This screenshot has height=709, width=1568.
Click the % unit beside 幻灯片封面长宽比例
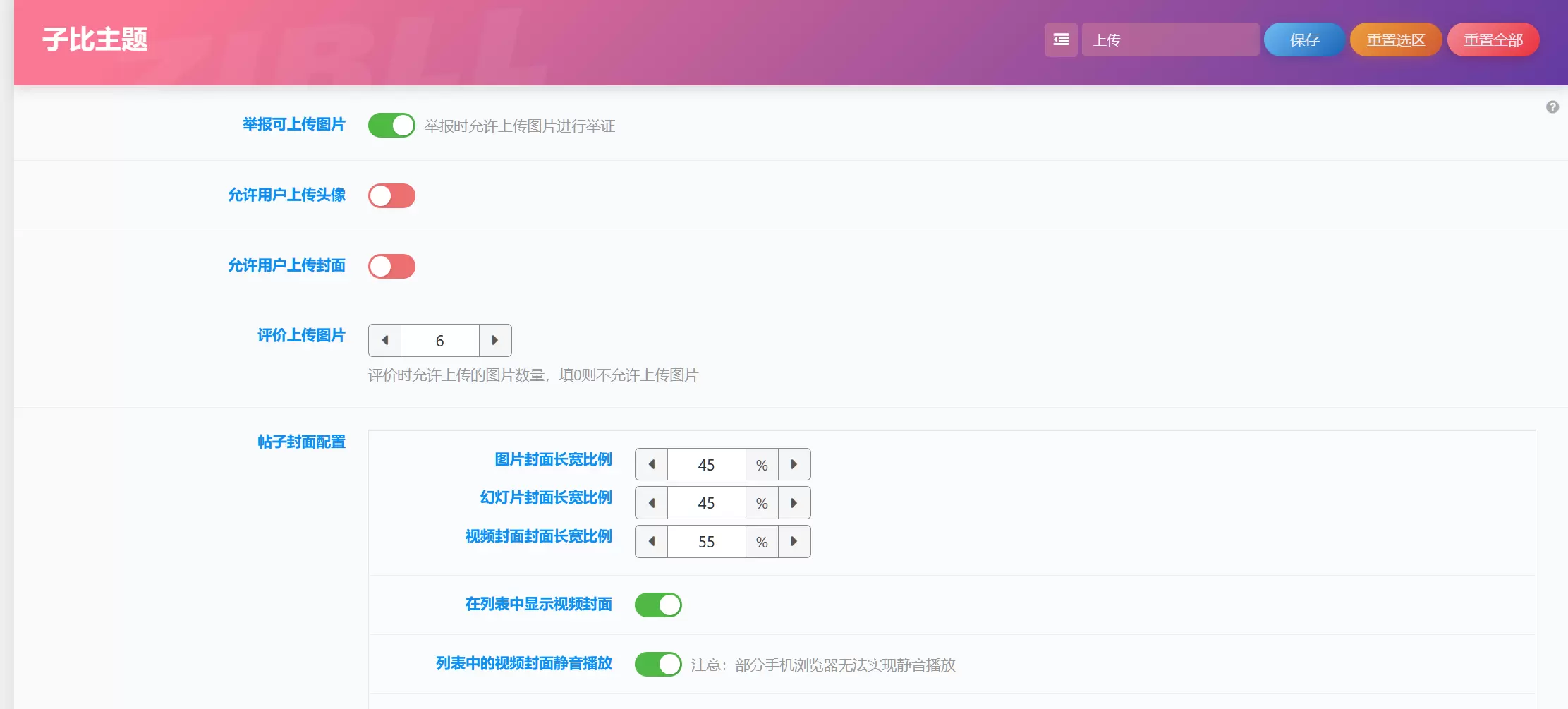pos(762,503)
